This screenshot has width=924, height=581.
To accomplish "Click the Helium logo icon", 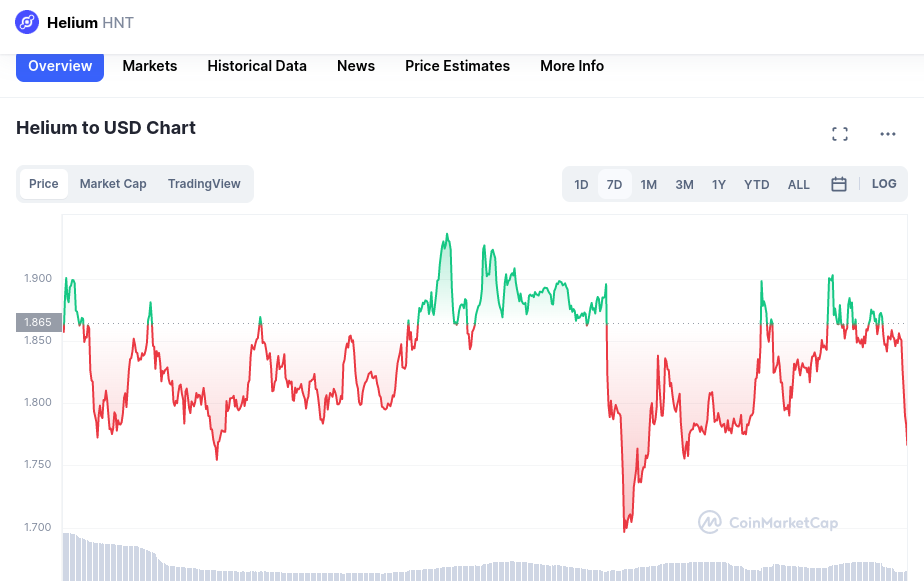I will [x=27, y=22].
